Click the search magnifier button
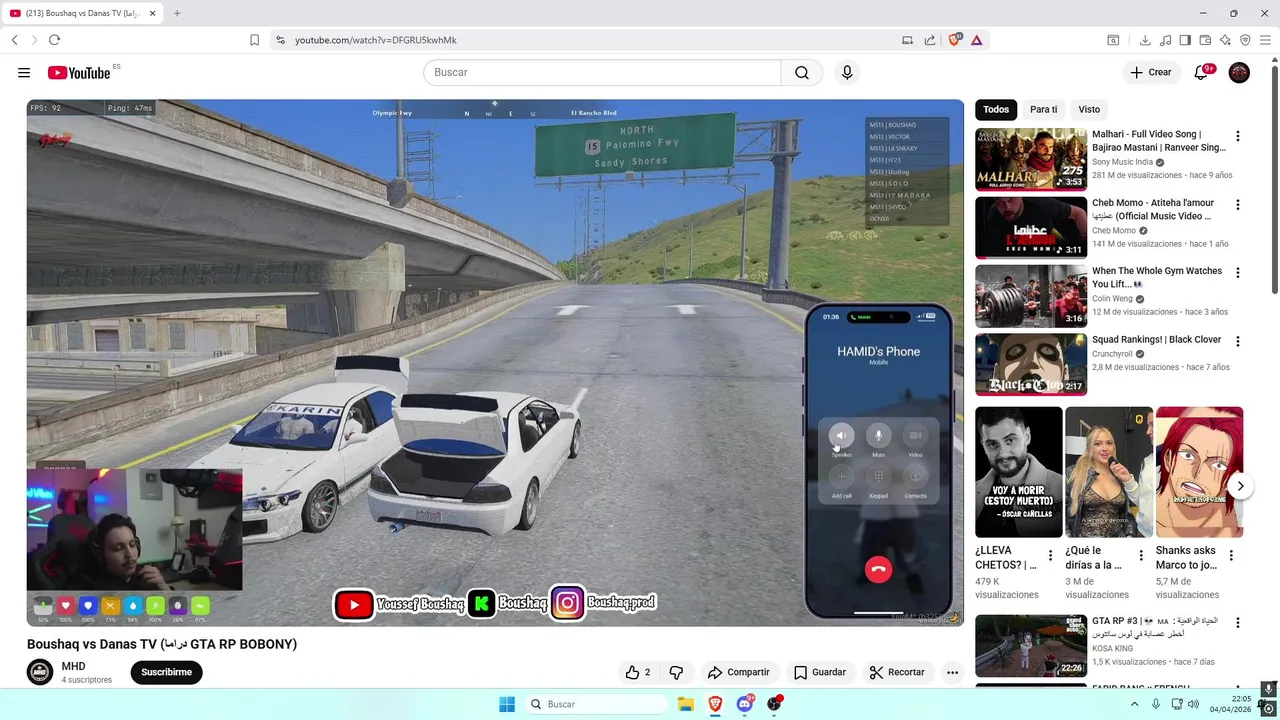The width and height of the screenshot is (1280, 720). [x=802, y=72]
